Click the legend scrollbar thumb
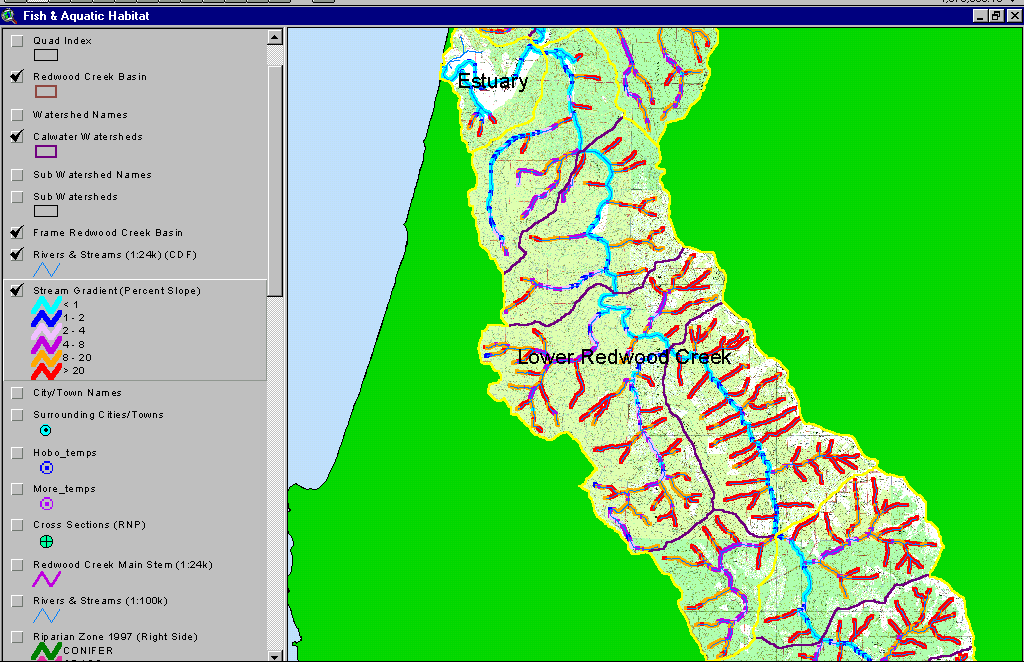This screenshot has width=1024, height=662. pos(275,181)
